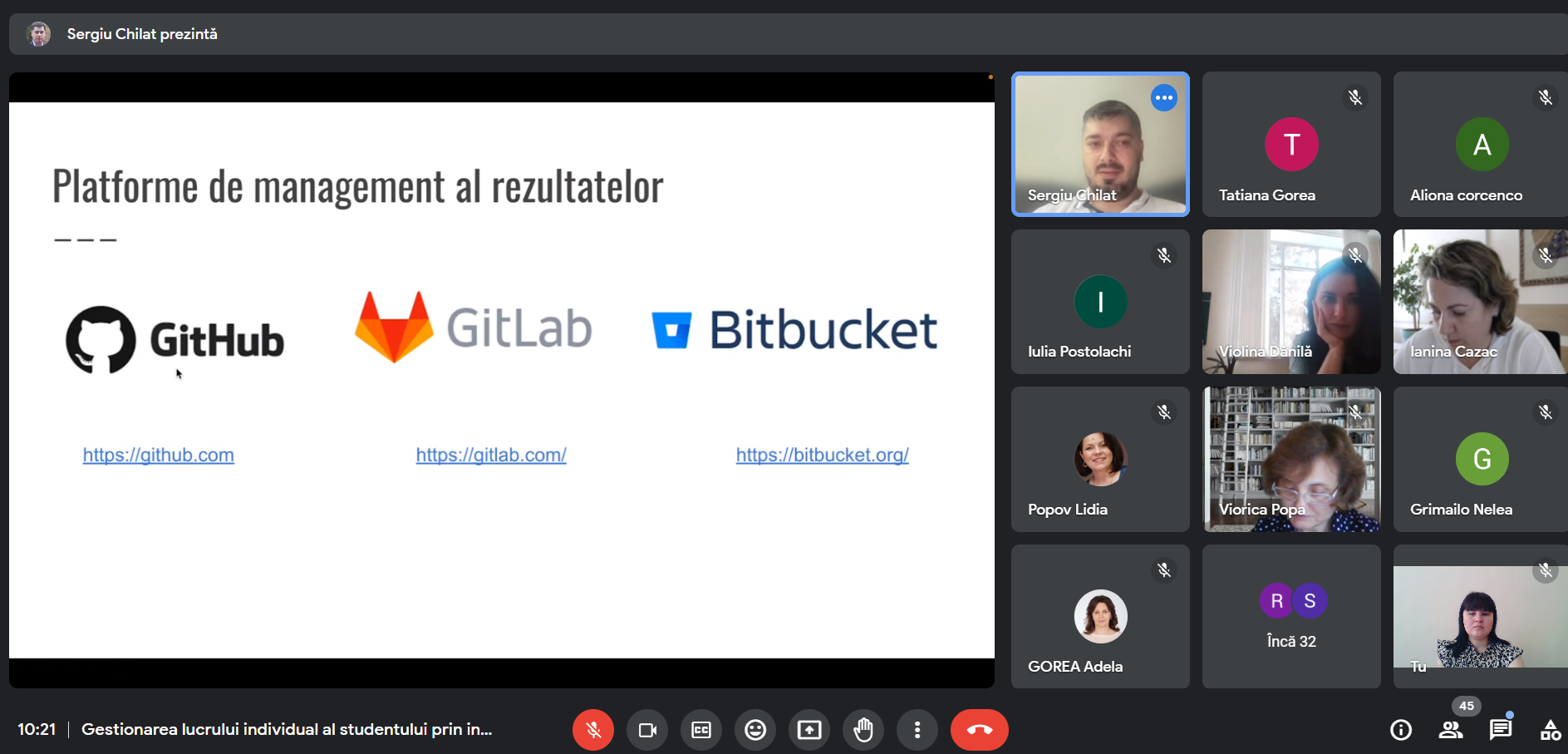Click GOREA Adela's profile picture
The image size is (1568, 754).
1100,617
